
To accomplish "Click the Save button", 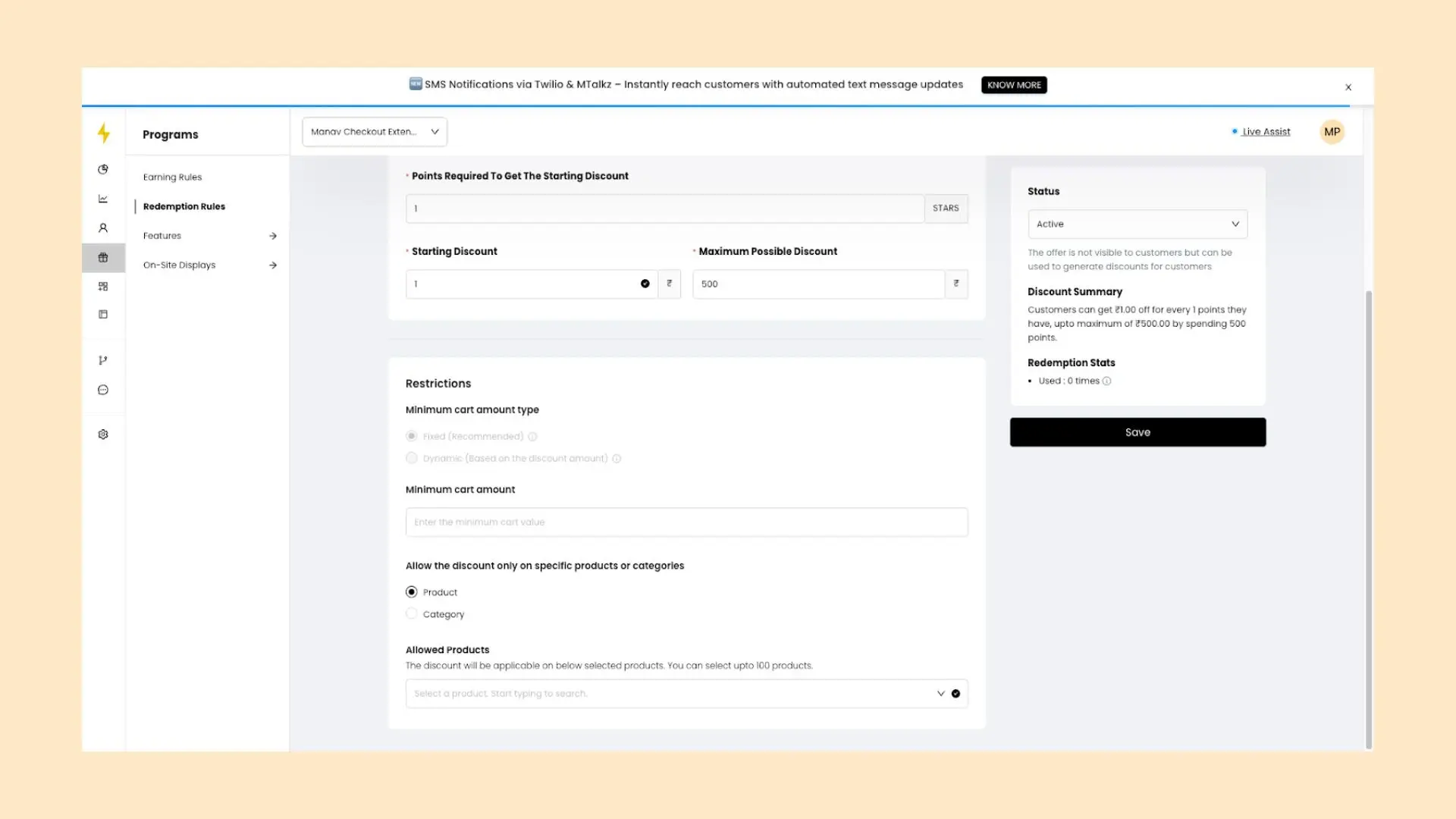I will click(x=1137, y=432).
